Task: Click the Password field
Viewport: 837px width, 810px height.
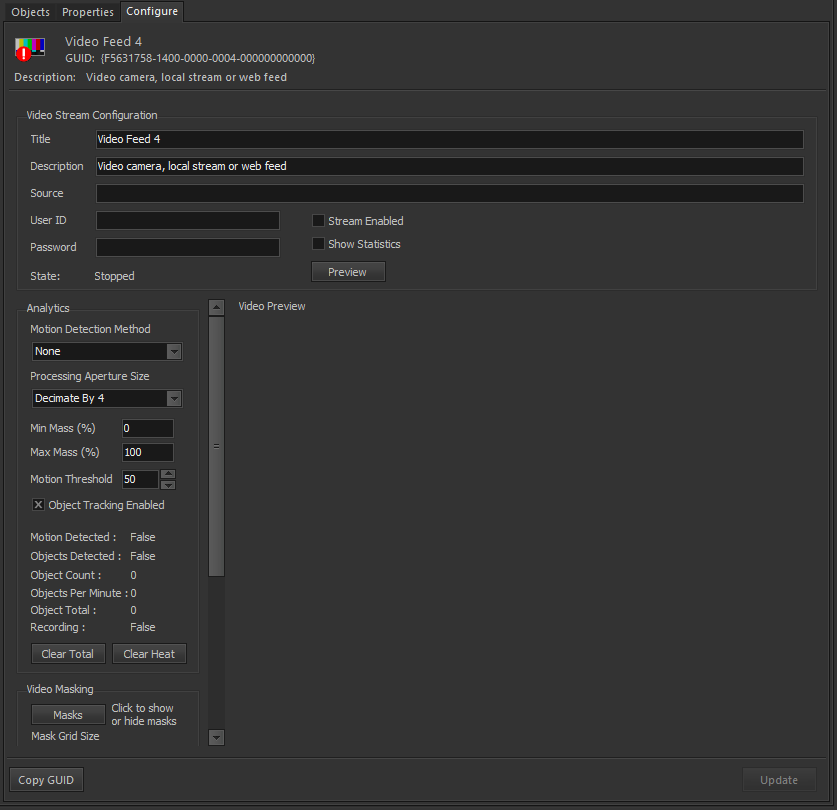Action: tap(187, 247)
